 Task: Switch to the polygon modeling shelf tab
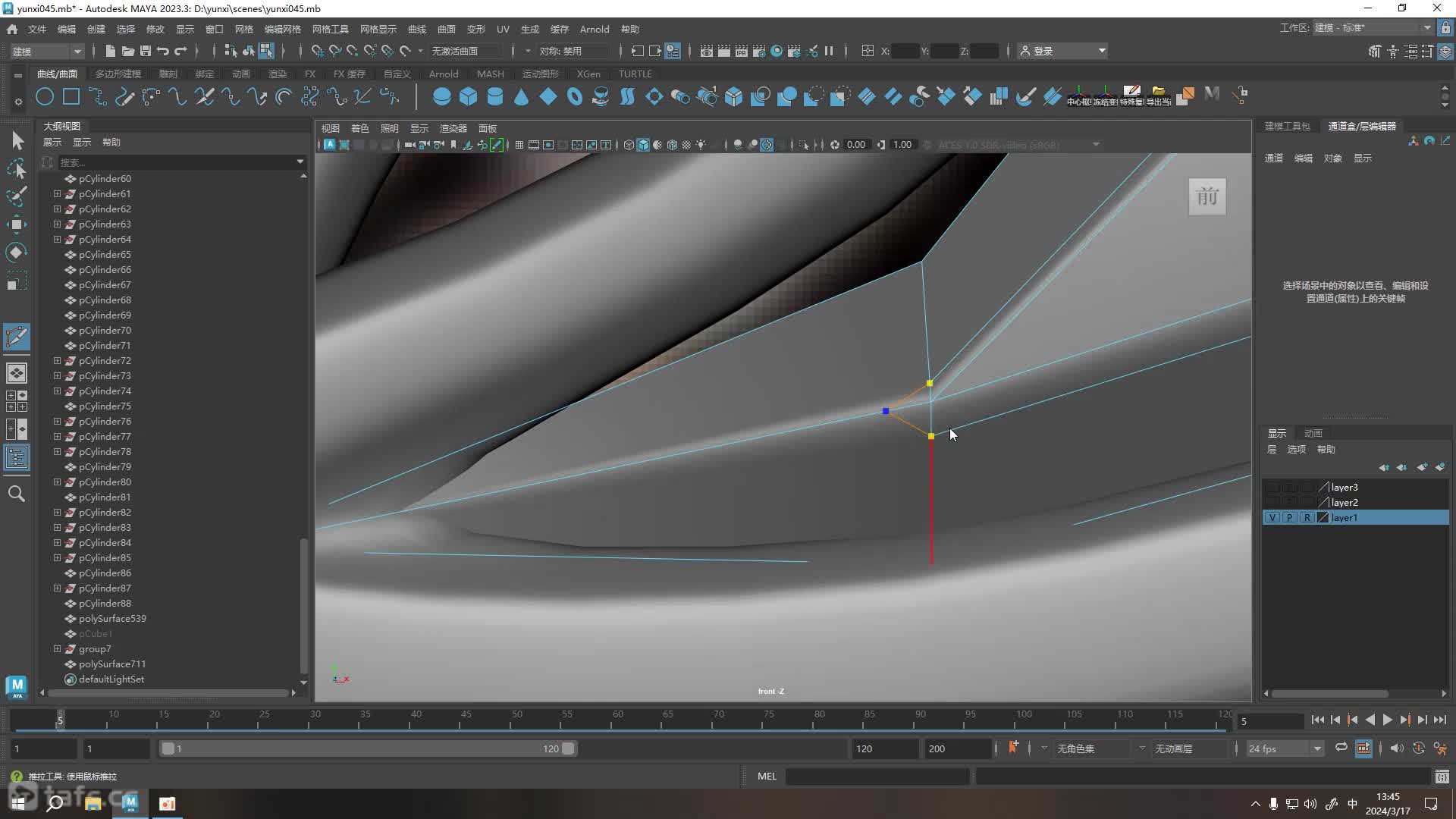pyautogui.click(x=118, y=74)
